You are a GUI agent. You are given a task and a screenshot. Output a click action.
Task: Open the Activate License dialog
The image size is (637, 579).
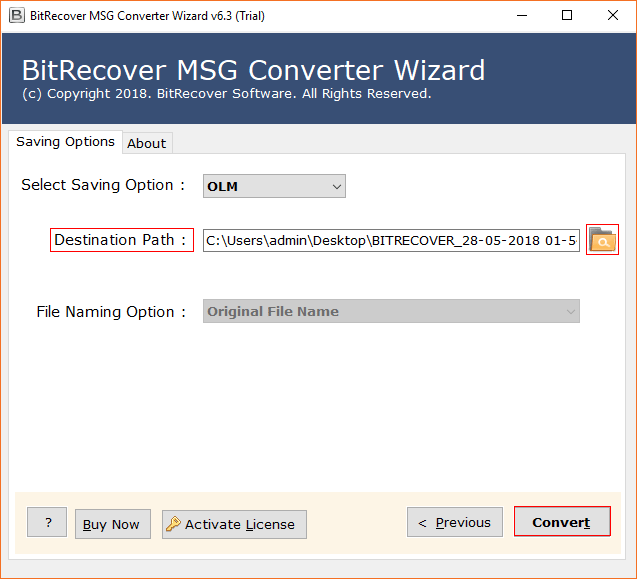point(234,525)
